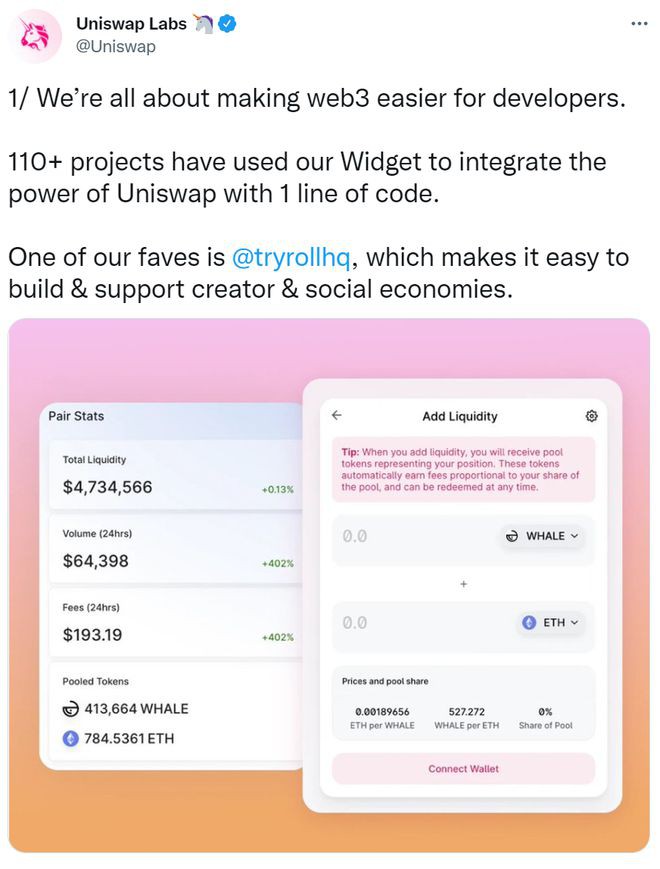Open the @tryrollhq mention link
Viewport: 660px width, 869px height.
coord(291,257)
